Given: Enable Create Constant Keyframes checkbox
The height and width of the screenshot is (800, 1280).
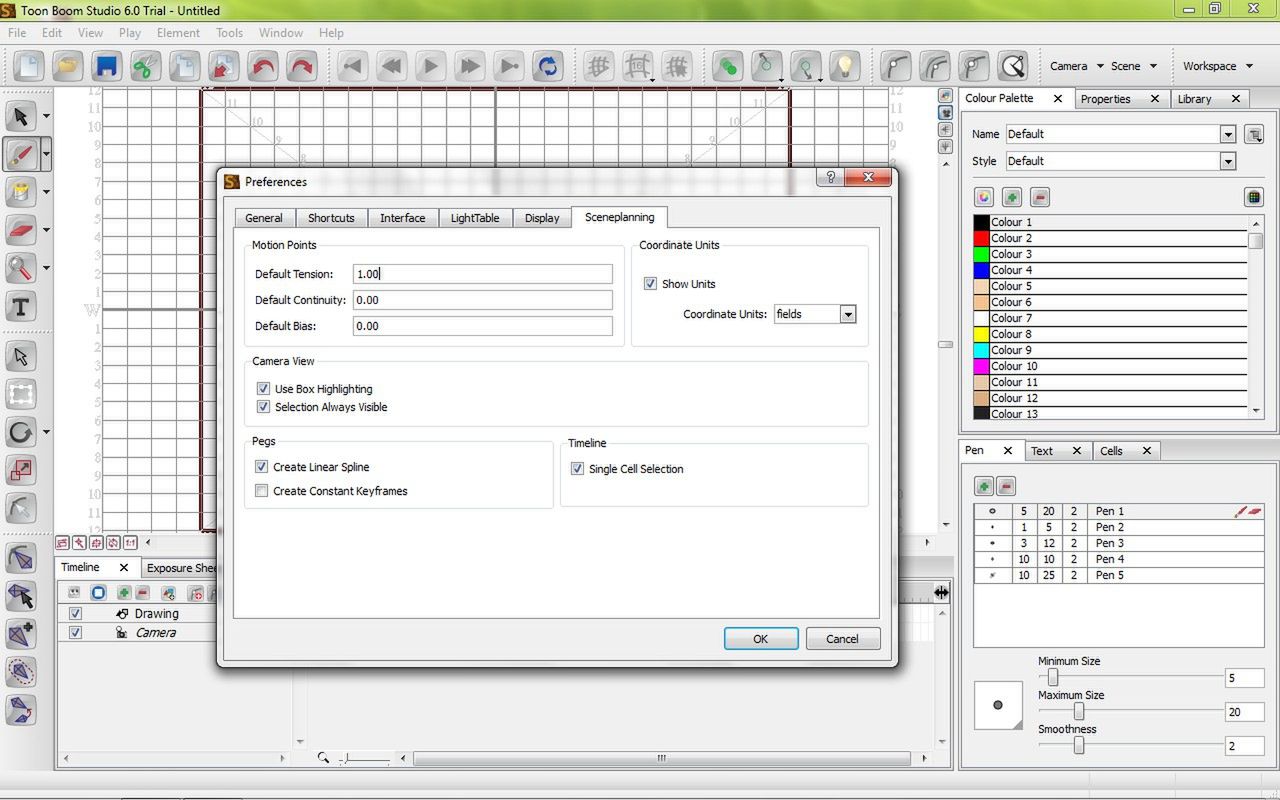Looking at the screenshot, I should point(261,491).
